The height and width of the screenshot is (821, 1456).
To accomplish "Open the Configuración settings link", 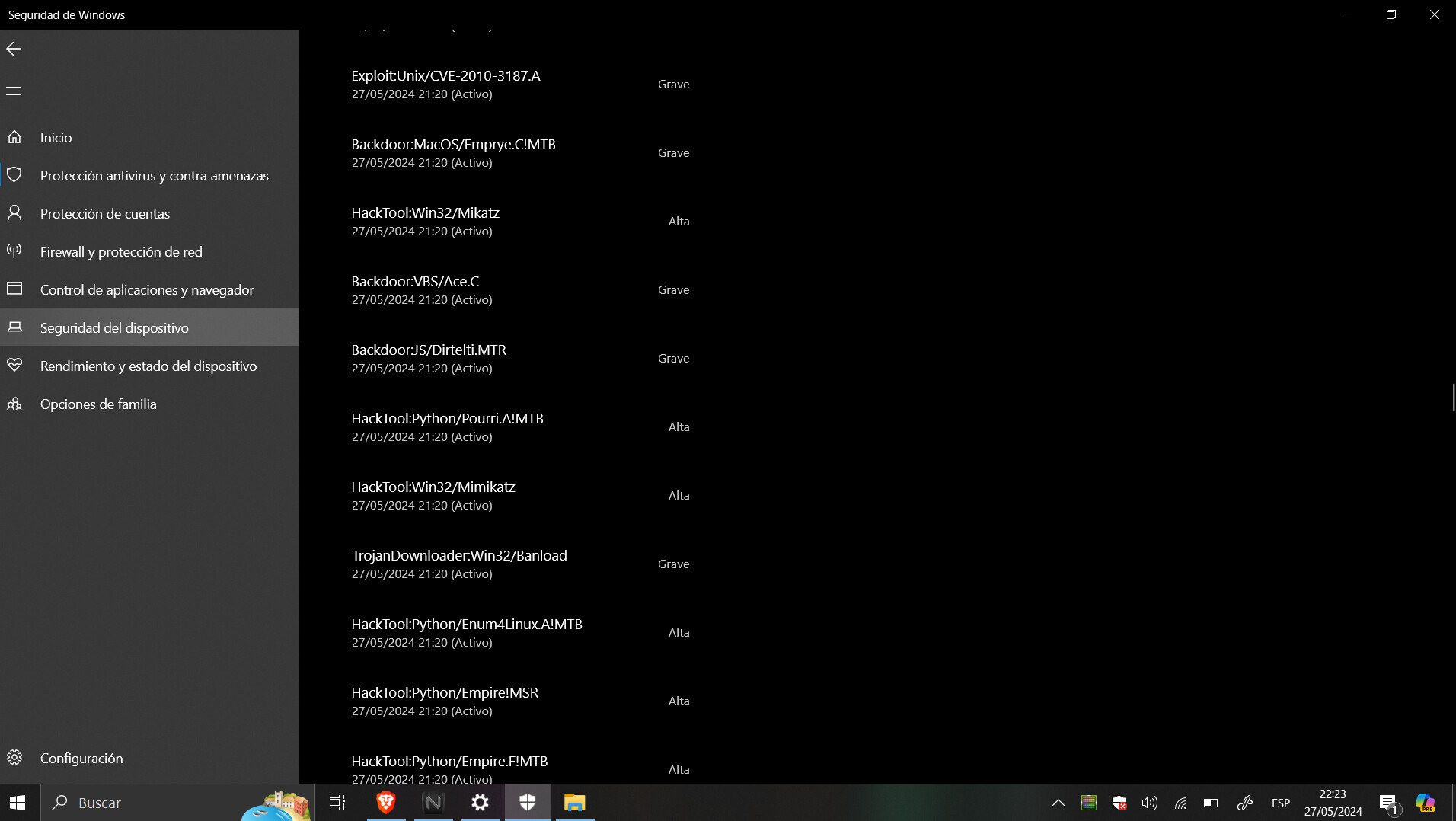I will (x=149, y=758).
